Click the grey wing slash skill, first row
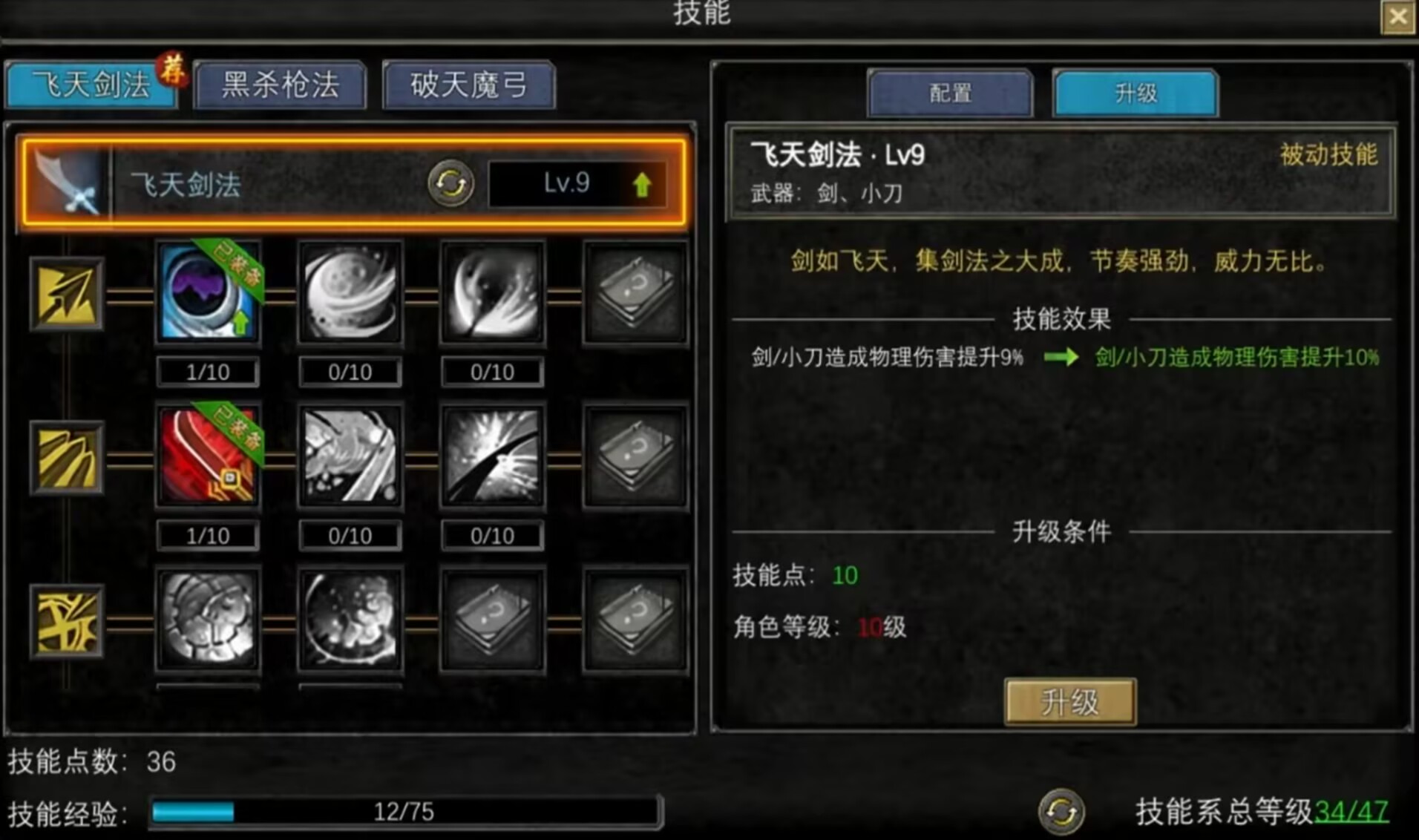This screenshot has width=1419, height=840. point(493,292)
